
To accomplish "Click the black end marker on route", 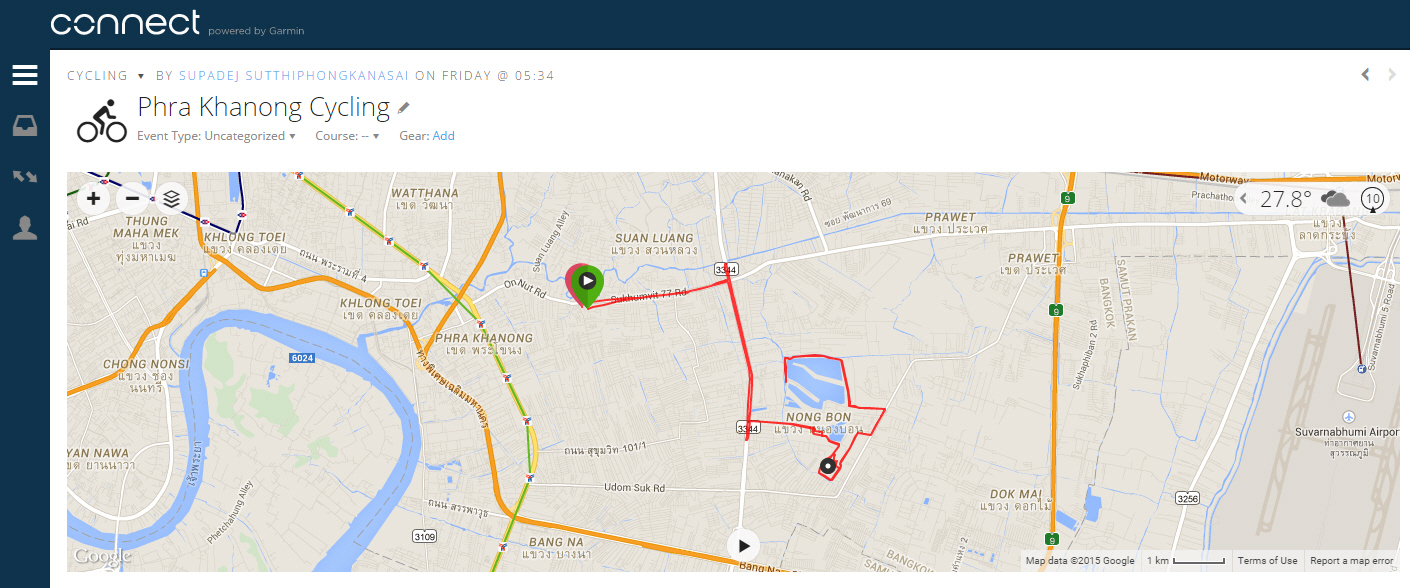I will click(828, 466).
